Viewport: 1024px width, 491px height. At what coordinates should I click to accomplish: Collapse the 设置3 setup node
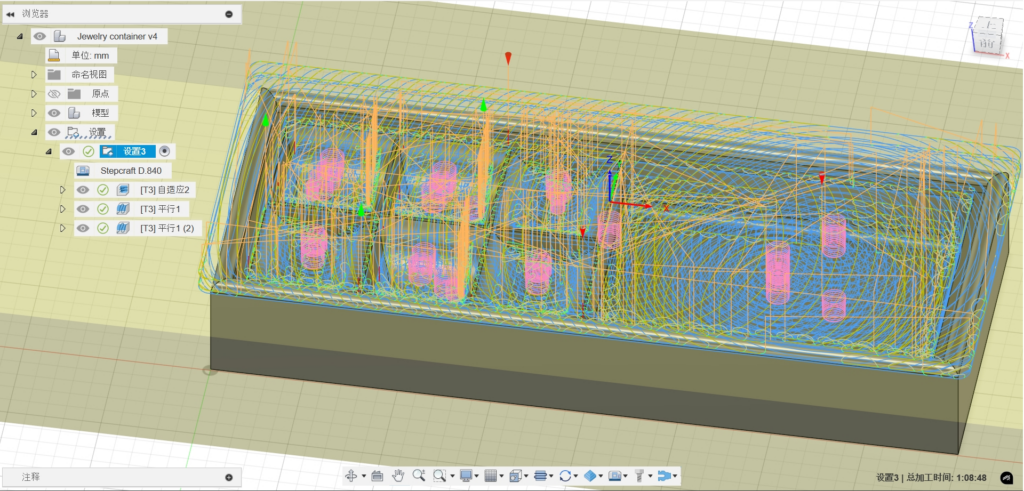coord(48,151)
